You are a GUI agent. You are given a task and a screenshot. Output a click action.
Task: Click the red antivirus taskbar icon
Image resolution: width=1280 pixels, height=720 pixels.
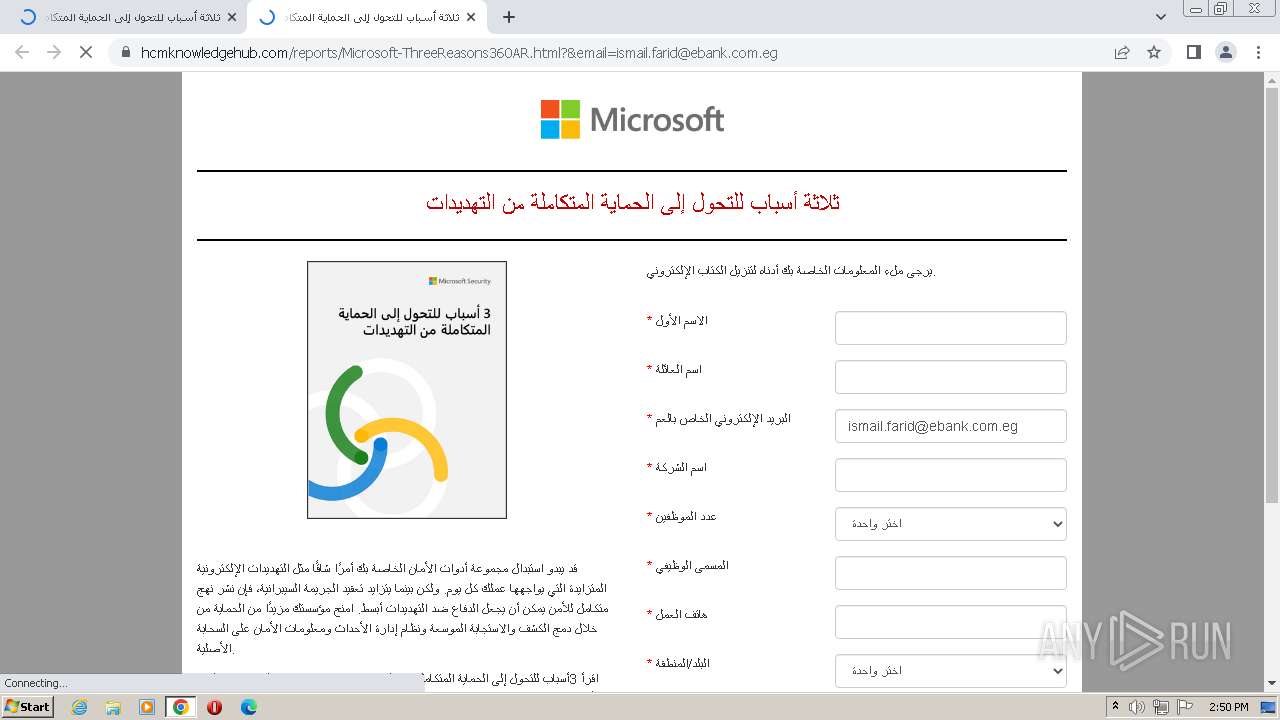(x=214, y=707)
